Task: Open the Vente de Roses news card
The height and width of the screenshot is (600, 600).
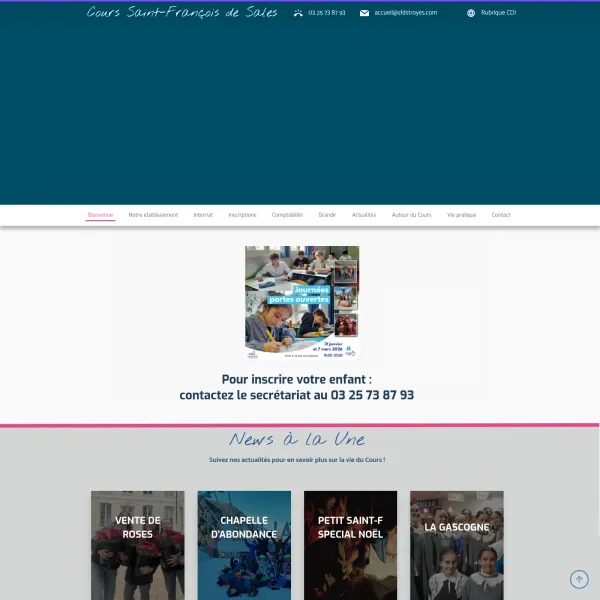Action: [138, 545]
